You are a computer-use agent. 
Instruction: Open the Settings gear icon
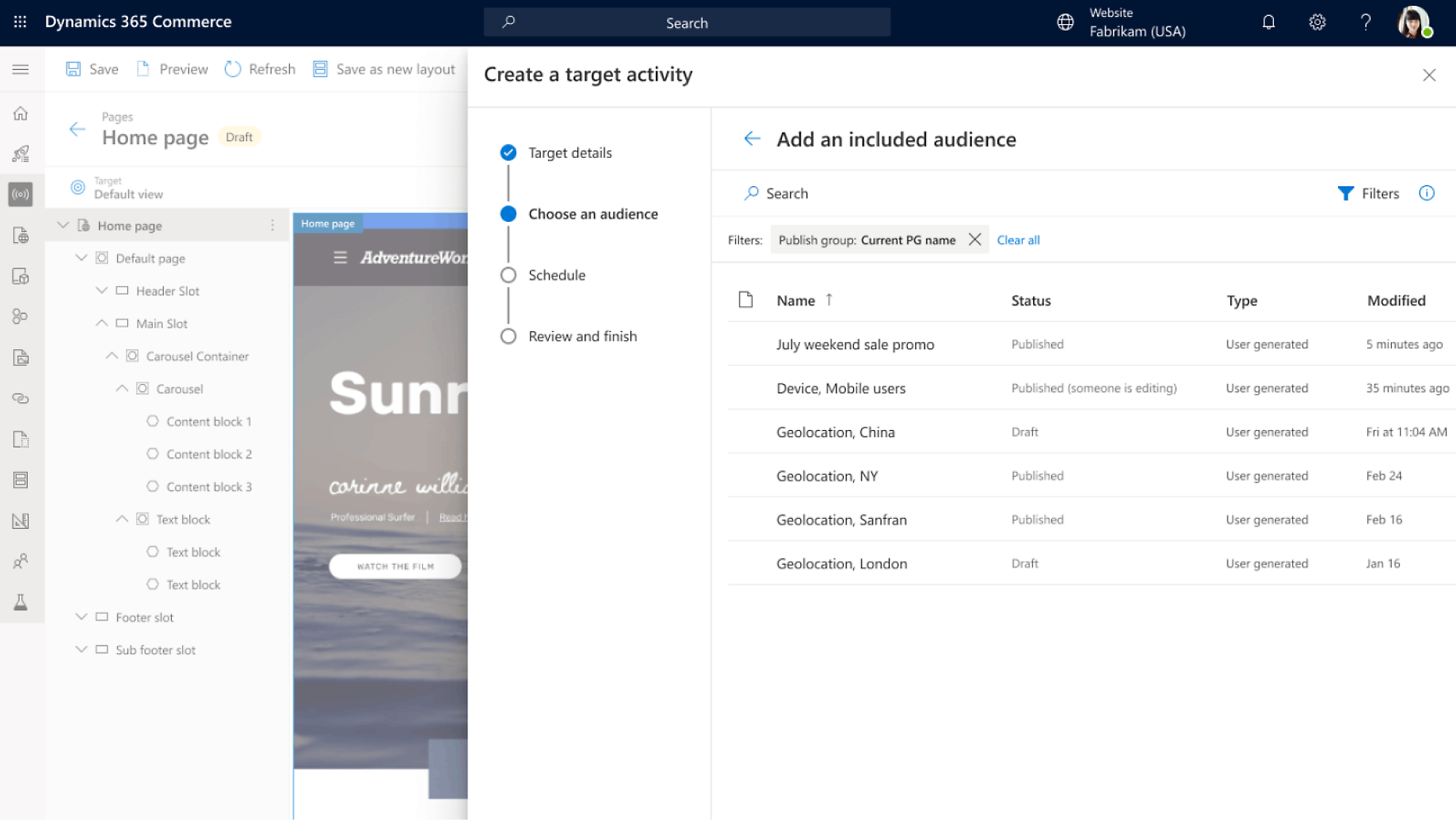(1318, 22)
